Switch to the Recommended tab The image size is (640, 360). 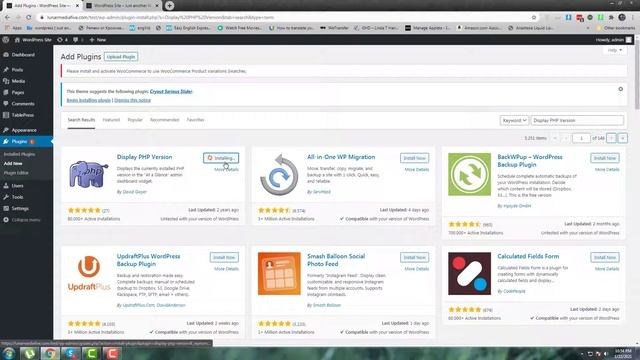coord(164,120)
